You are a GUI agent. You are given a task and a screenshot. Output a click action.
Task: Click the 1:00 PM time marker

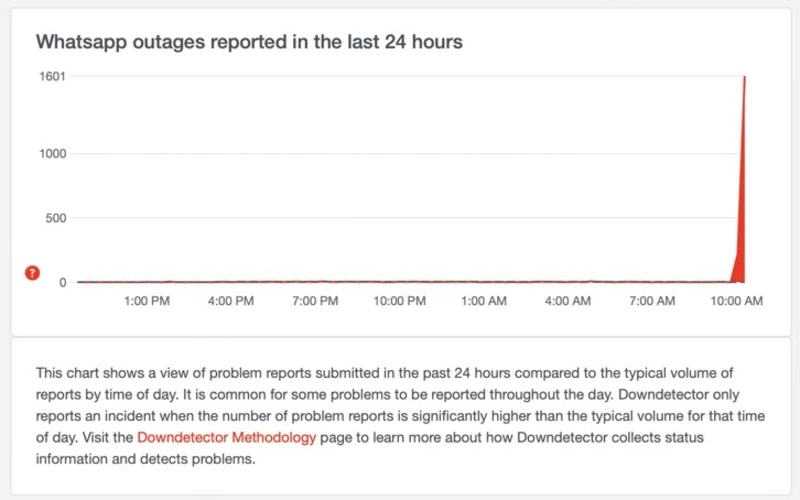pyautogui.click(x=146, y=302)
